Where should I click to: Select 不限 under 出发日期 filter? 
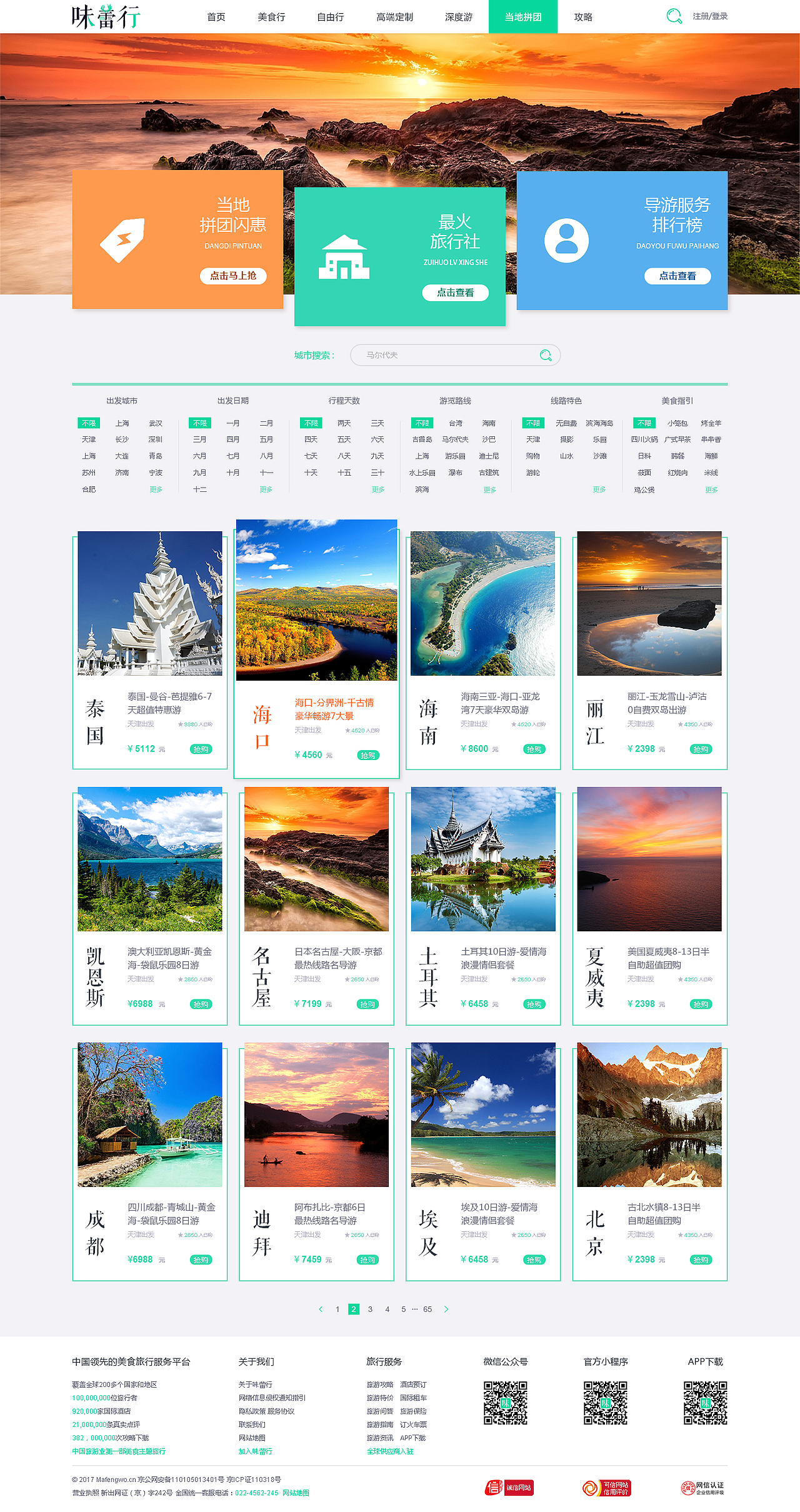click(200, 423)
